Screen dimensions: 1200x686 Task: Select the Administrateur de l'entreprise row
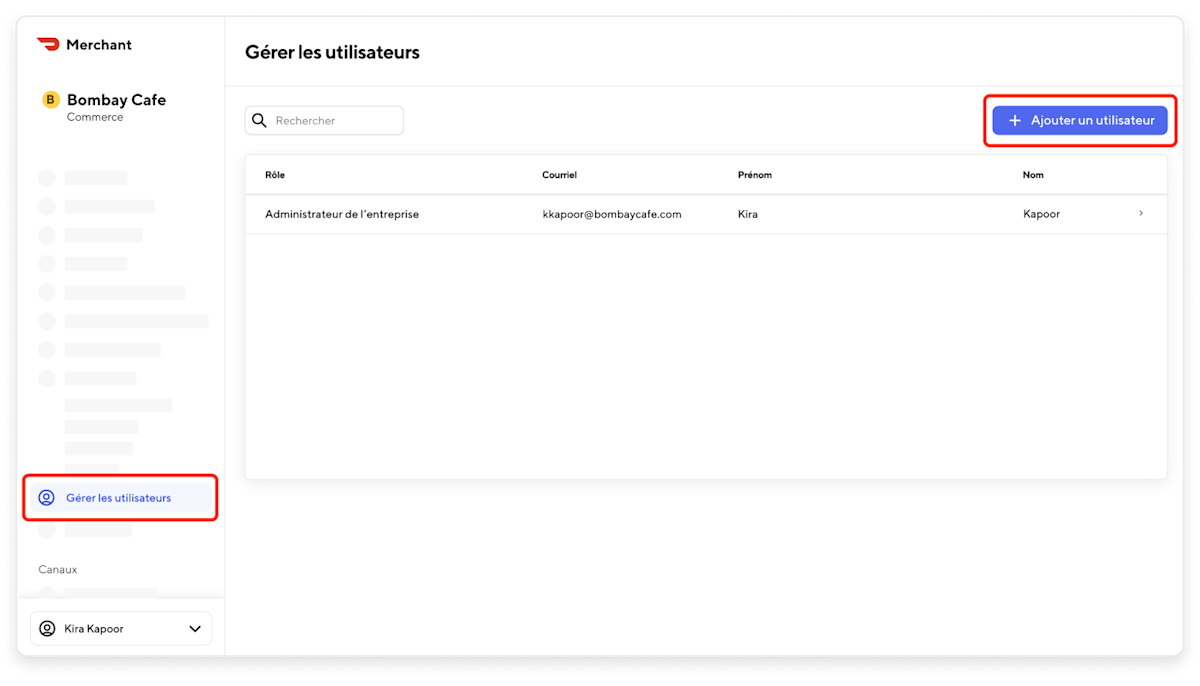[343, 214]
